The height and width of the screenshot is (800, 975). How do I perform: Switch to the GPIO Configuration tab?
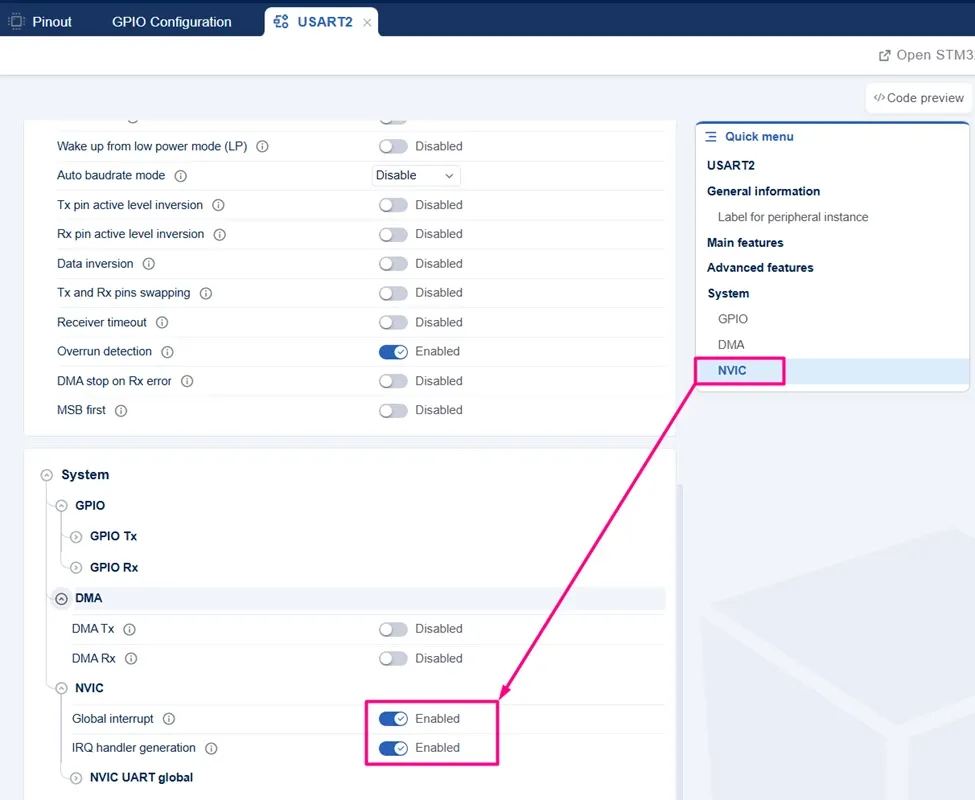coord(172,22)
